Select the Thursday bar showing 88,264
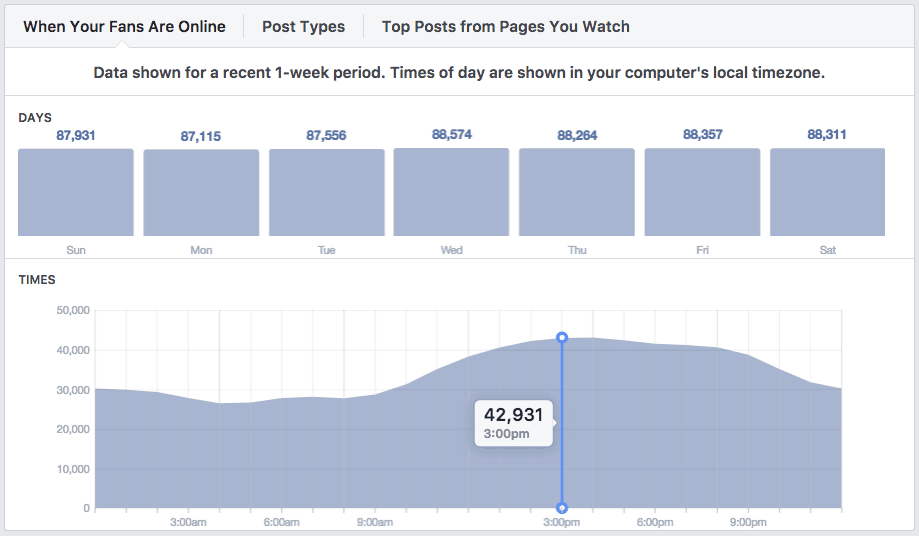This screenshot has height=536, width=919. click(x=577, y=192)
